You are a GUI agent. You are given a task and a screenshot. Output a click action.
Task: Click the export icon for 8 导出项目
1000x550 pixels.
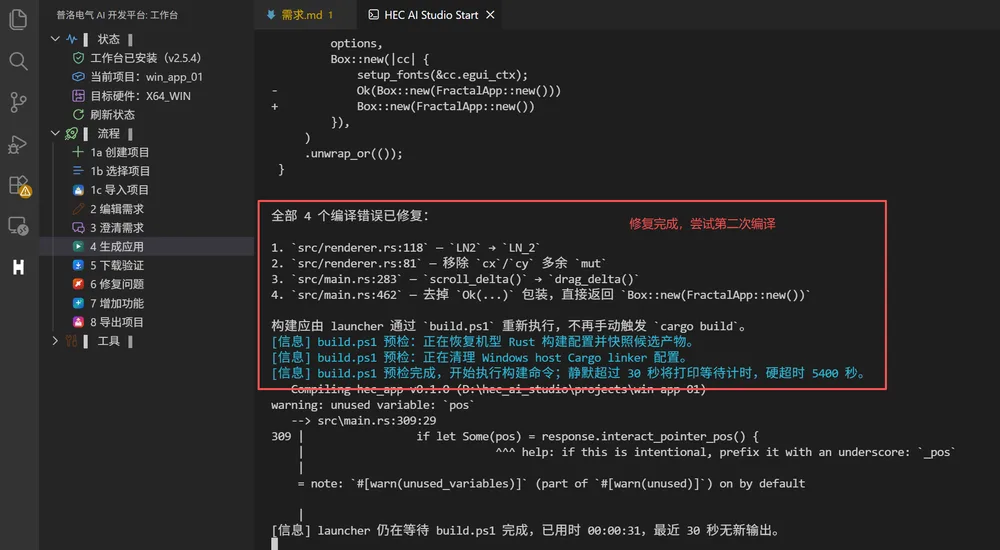pyautogui.click(x=78, y=322)
